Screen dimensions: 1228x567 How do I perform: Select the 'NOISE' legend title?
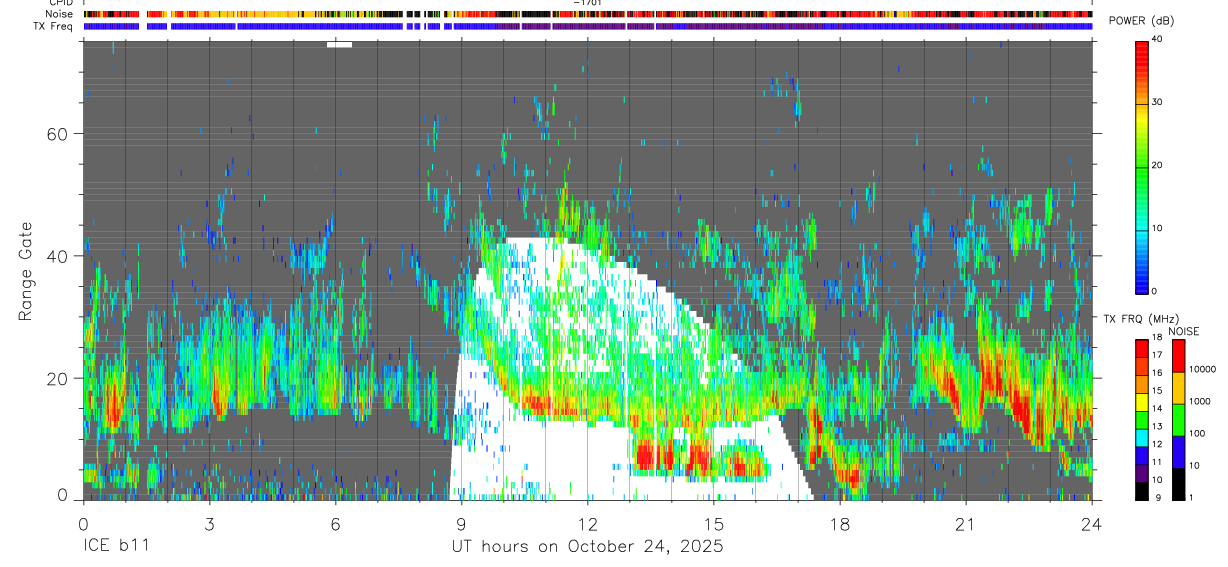click(x=1185, y=332)
